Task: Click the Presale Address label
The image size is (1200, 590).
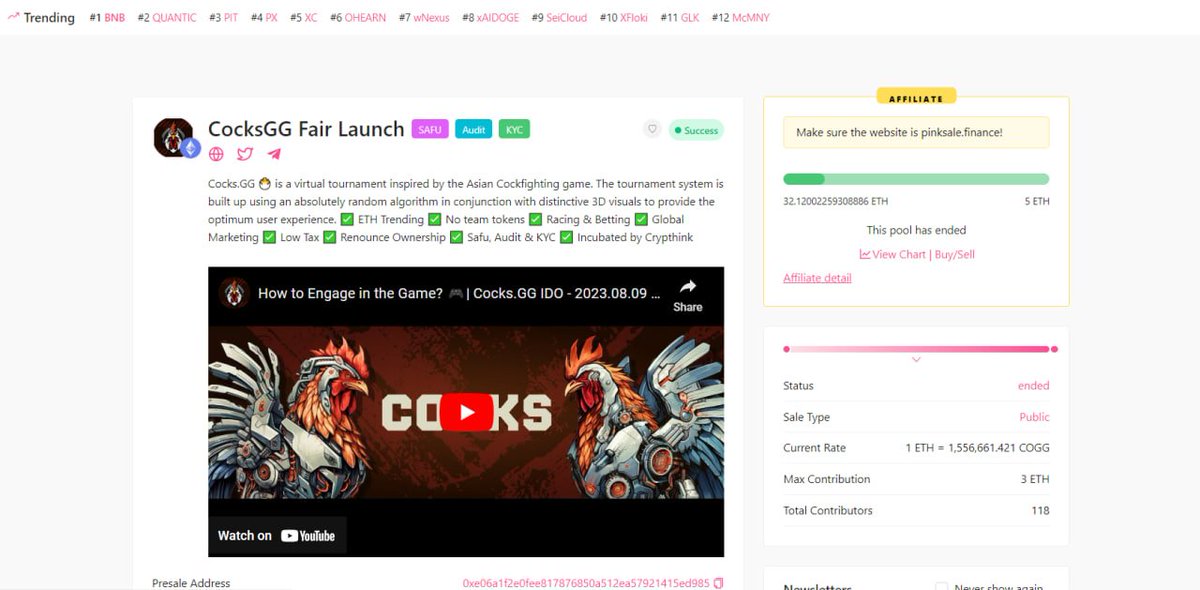Action: coord(191,583)
